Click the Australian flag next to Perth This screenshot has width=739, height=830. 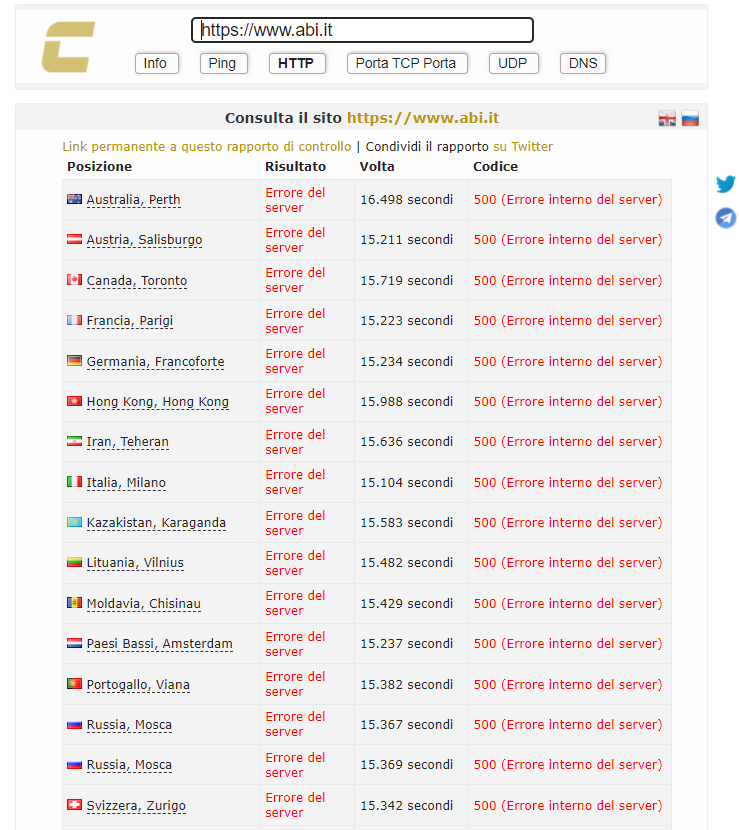[x=74, y=199]
